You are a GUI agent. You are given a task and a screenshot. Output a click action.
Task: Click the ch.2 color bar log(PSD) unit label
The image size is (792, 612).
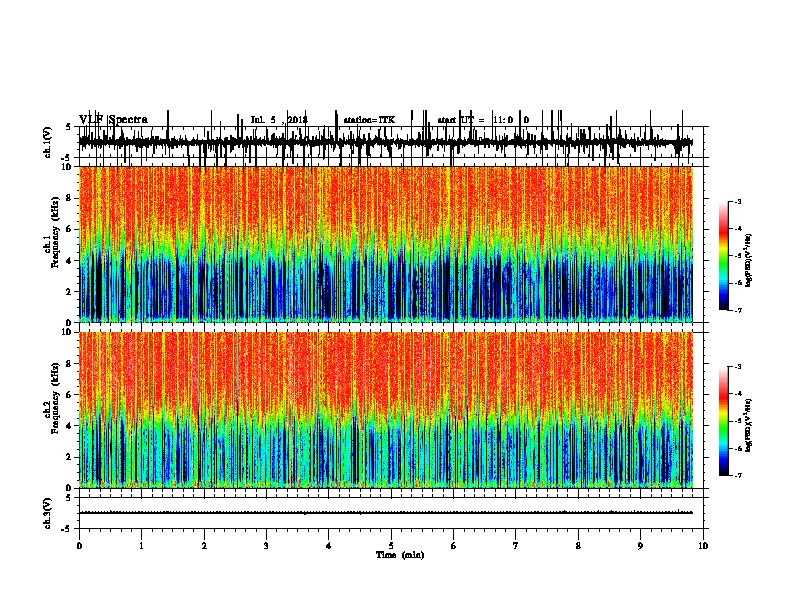click(x=749, y=425)
